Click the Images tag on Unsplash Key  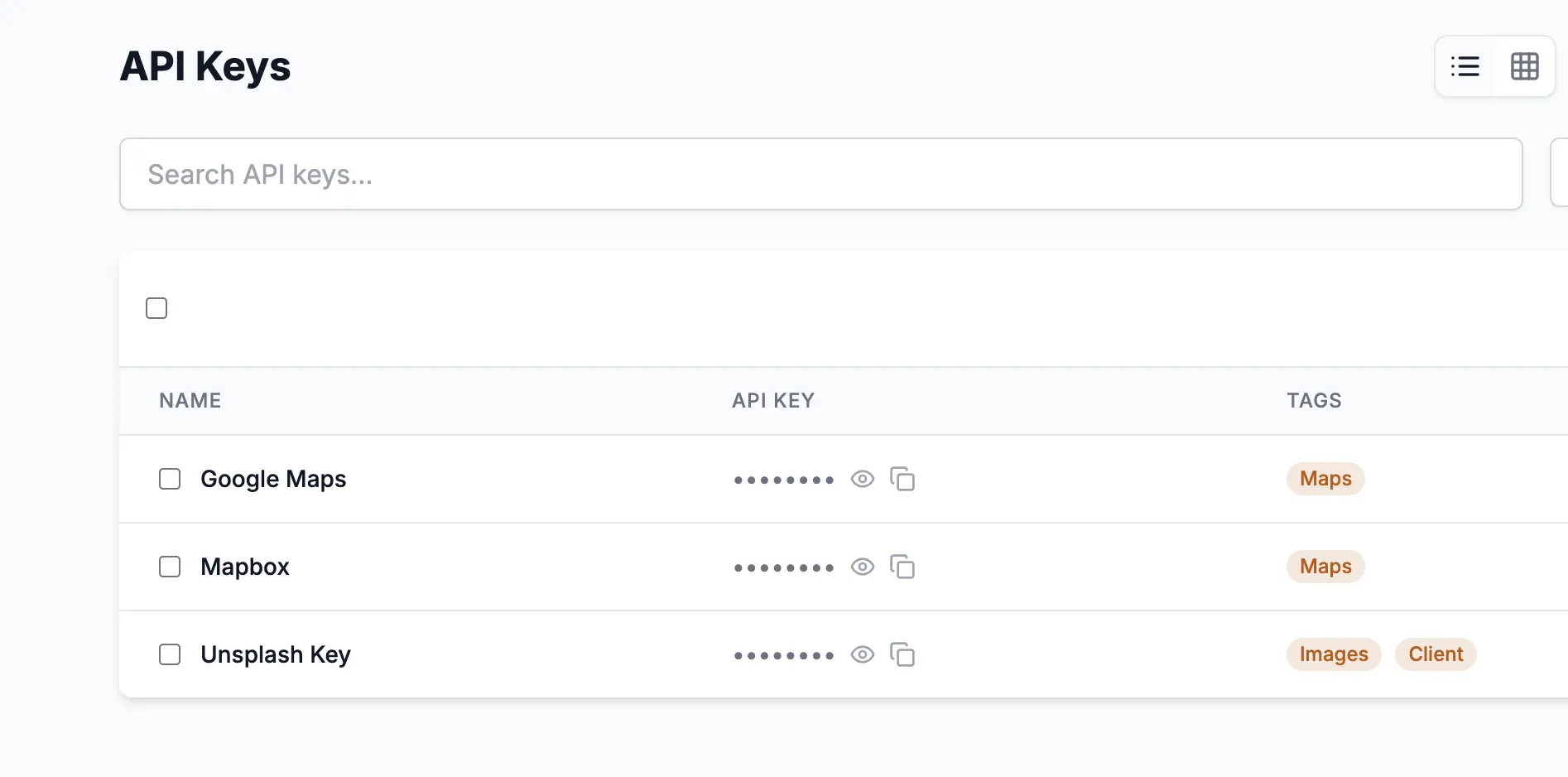tap(1334, 654)
